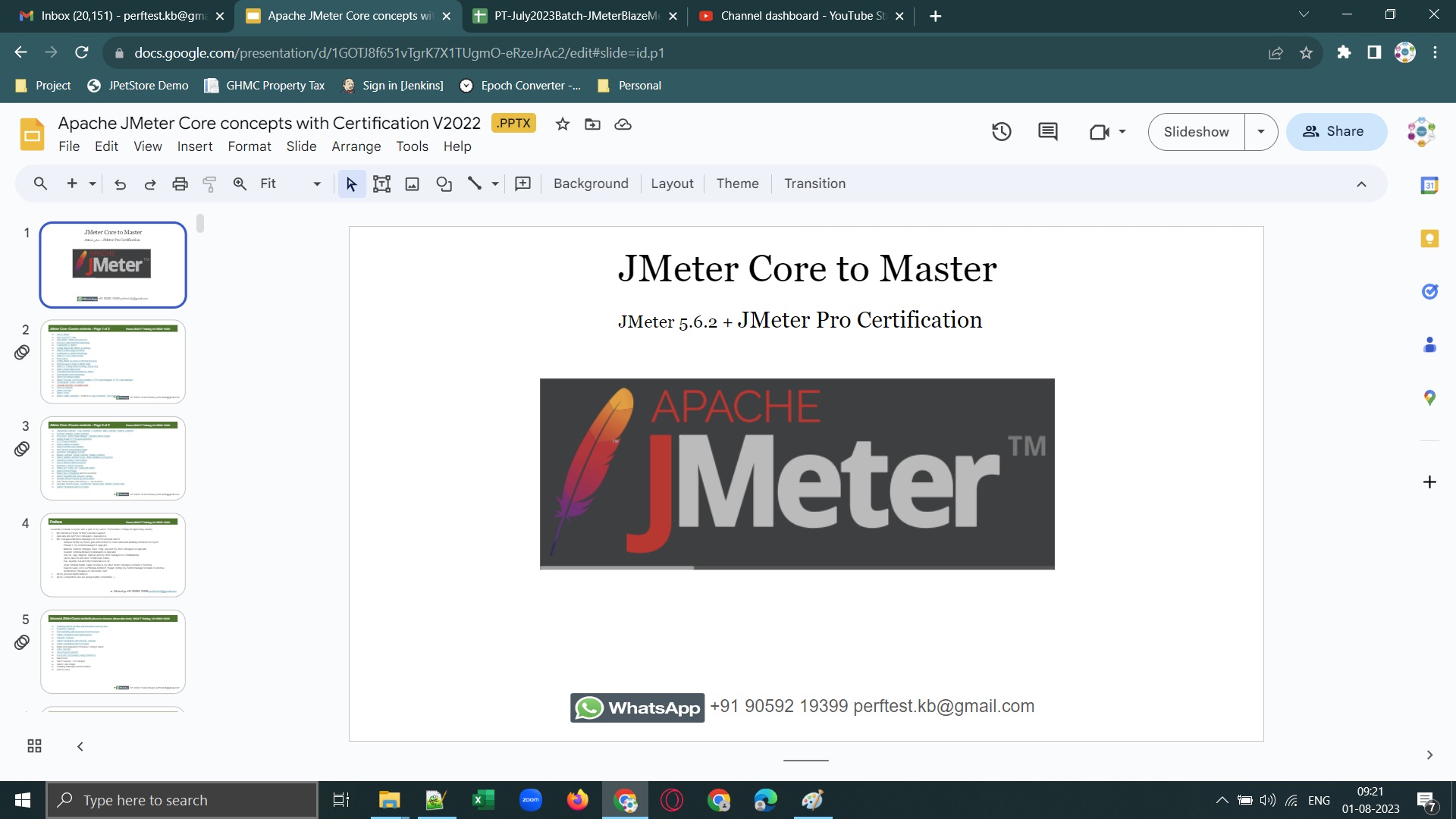Select the Shape tool icon
Viewport: 1456px width, 819px height.
[444, 184]
